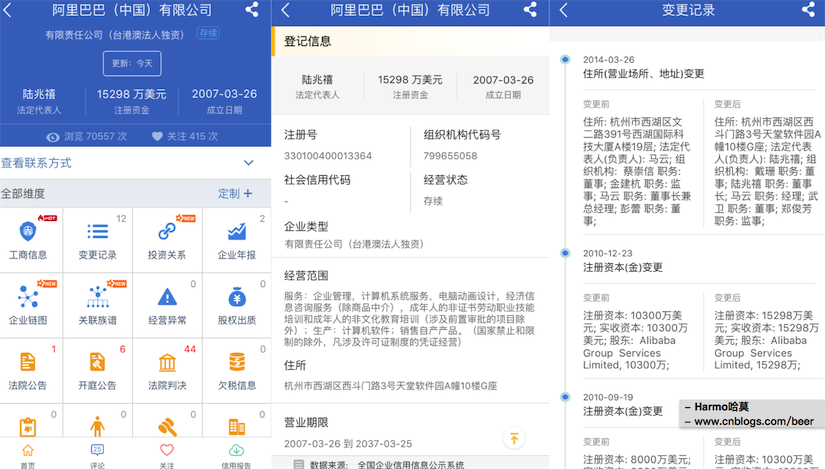Open 信用报告 download tab
The height and width of the screenshot is (469, 825).
236,456
